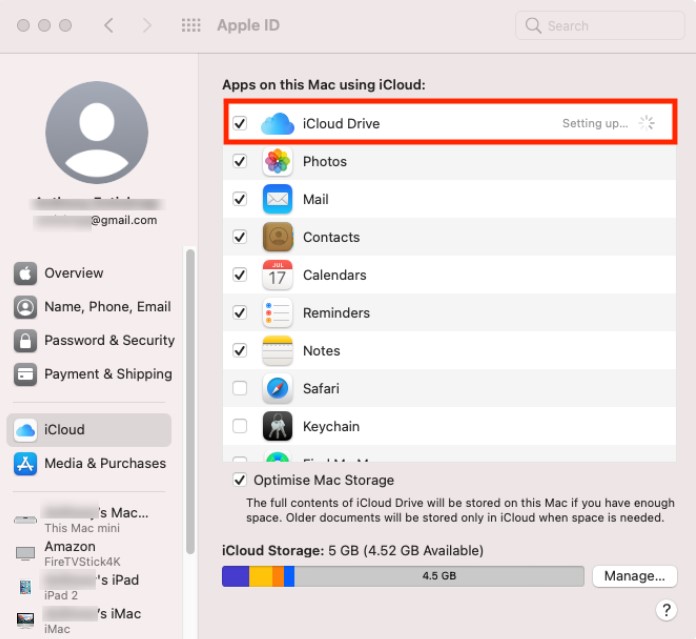Open the Overview section
Viewport: 696px width, 639px height.
click(89, 273)
